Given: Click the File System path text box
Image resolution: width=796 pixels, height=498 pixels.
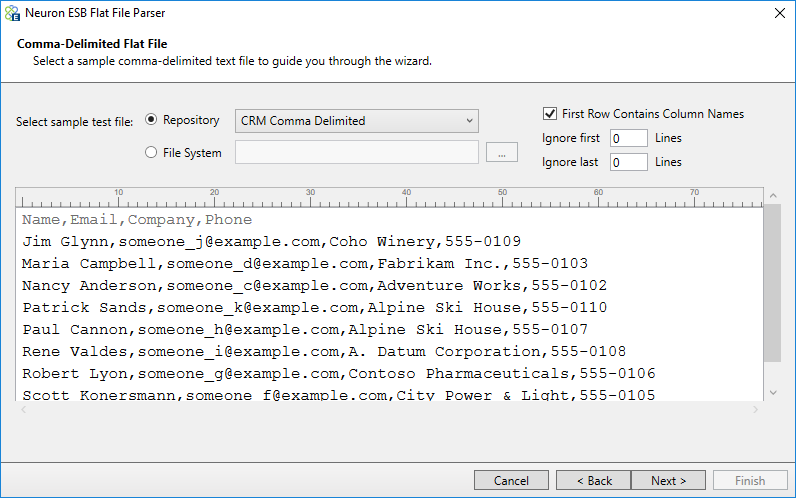Looking at the screenshot, I should click(x=356, y=152).
